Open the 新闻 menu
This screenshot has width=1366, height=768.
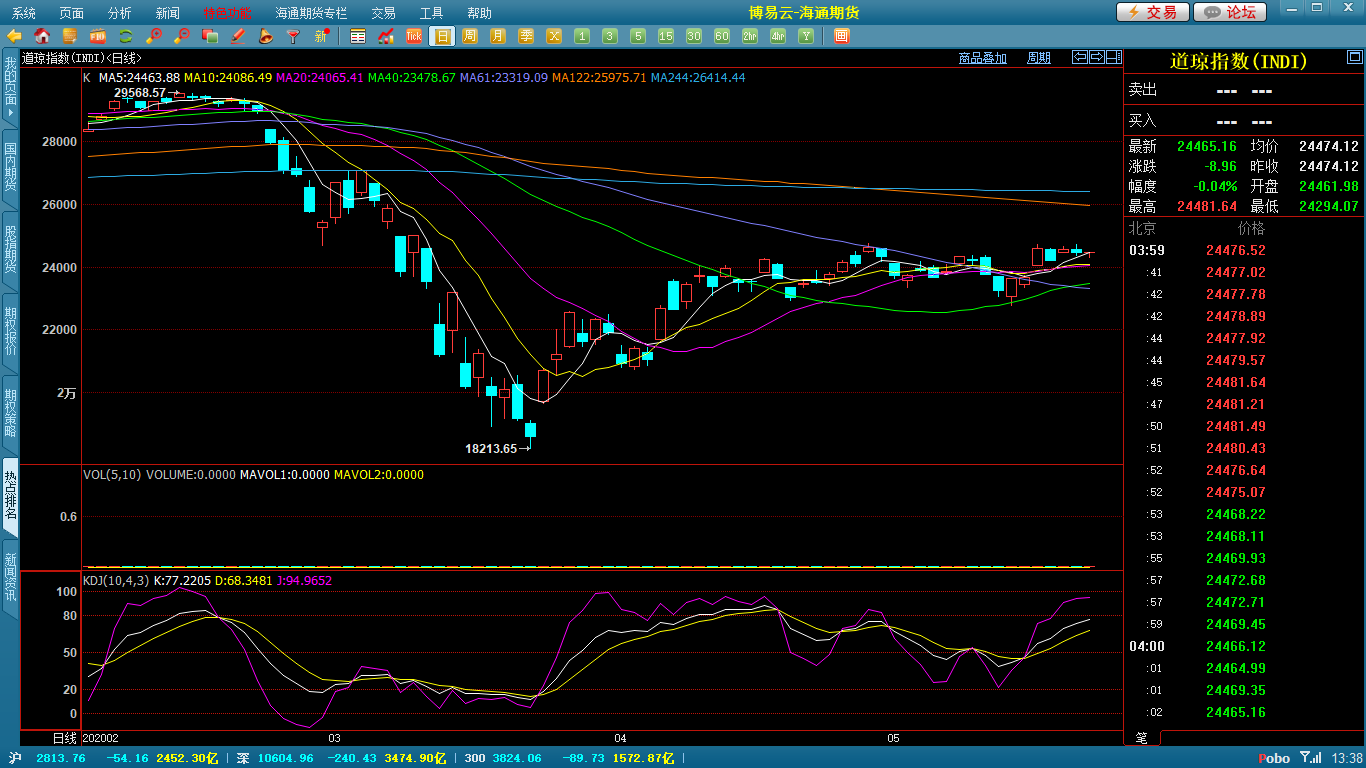[168, 13]
